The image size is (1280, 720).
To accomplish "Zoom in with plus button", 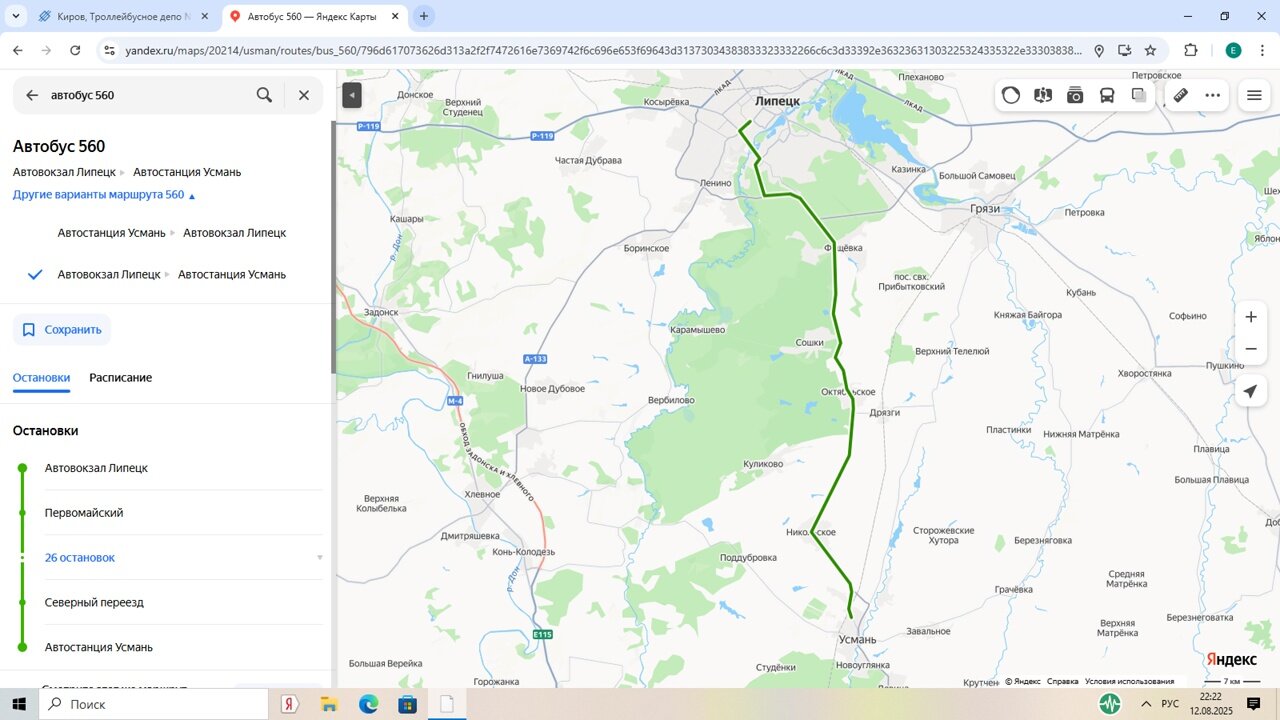I will click(x=1250, y=317).
